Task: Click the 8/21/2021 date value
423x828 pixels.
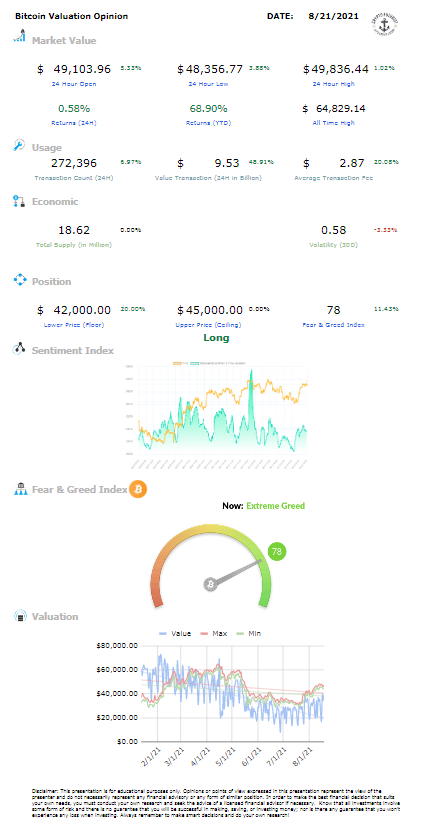Action: [x=334, y=16]
